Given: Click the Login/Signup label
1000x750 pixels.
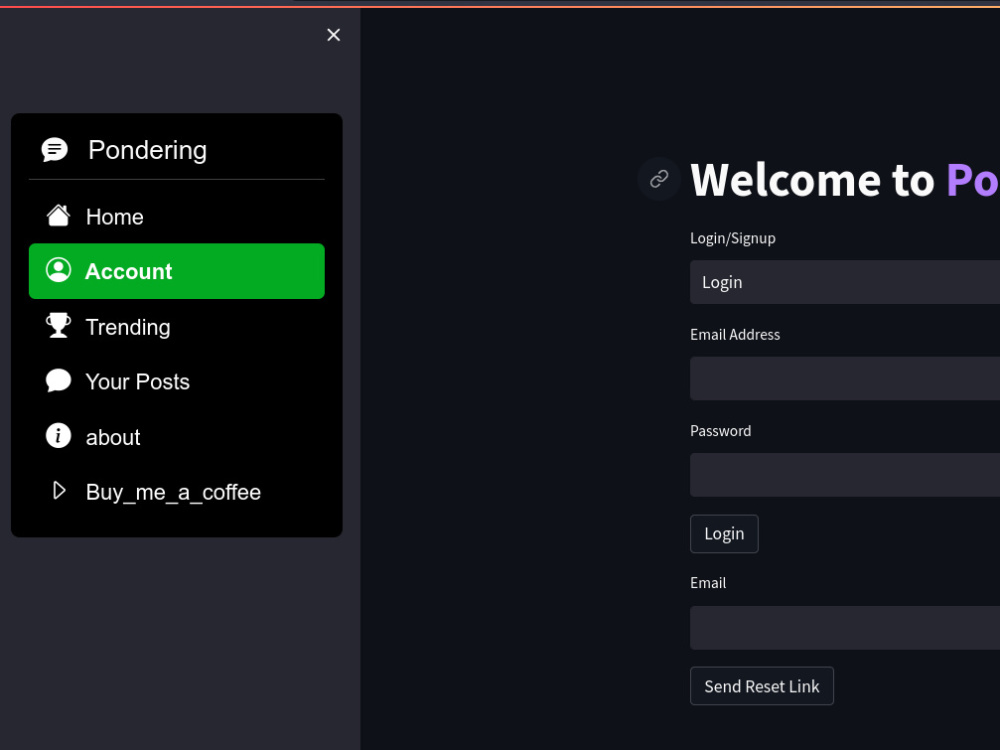Looking at the screenshot, I should coord(733,239).
